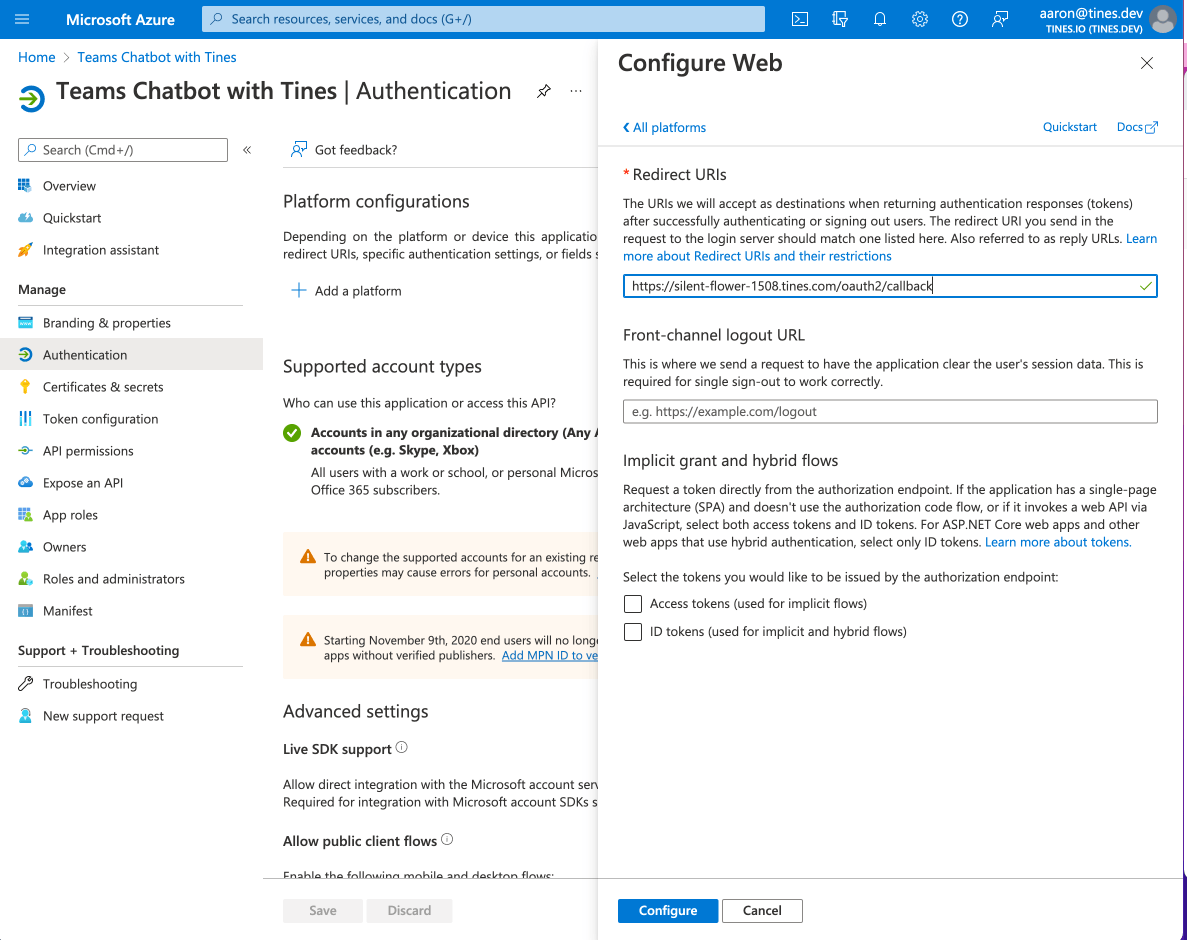Enable ID tokens checkbox
The width and height of the screenshot is (1187, 940).
(x=633, y=632)
